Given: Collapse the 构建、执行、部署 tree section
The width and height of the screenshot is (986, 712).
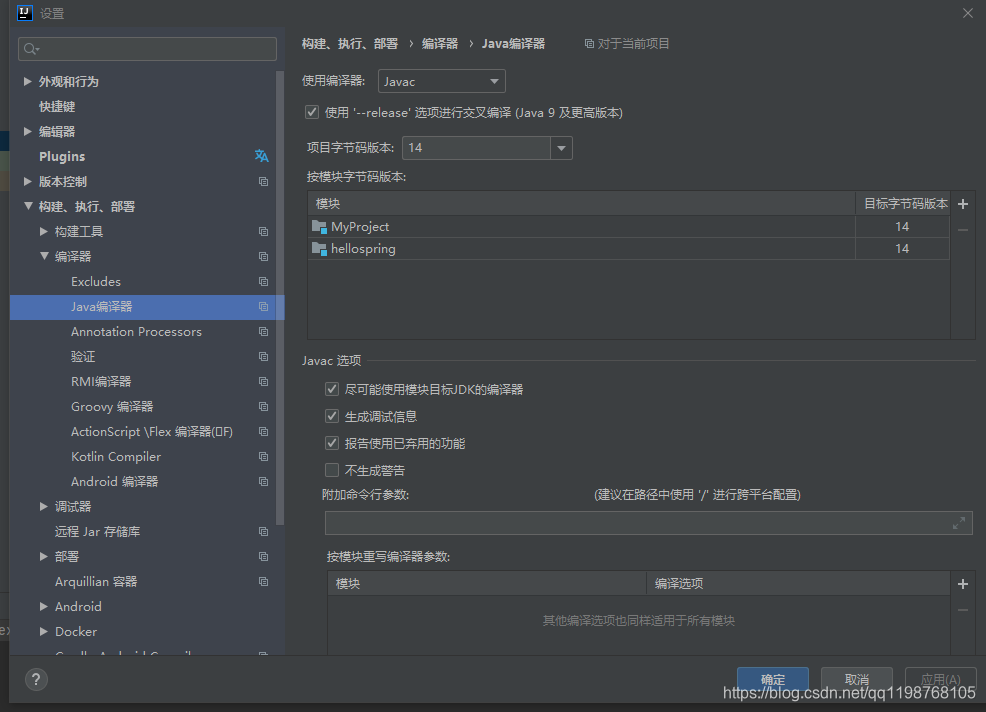Looking at the screenshot, I should pyautogui.click(x=28, y=206).
